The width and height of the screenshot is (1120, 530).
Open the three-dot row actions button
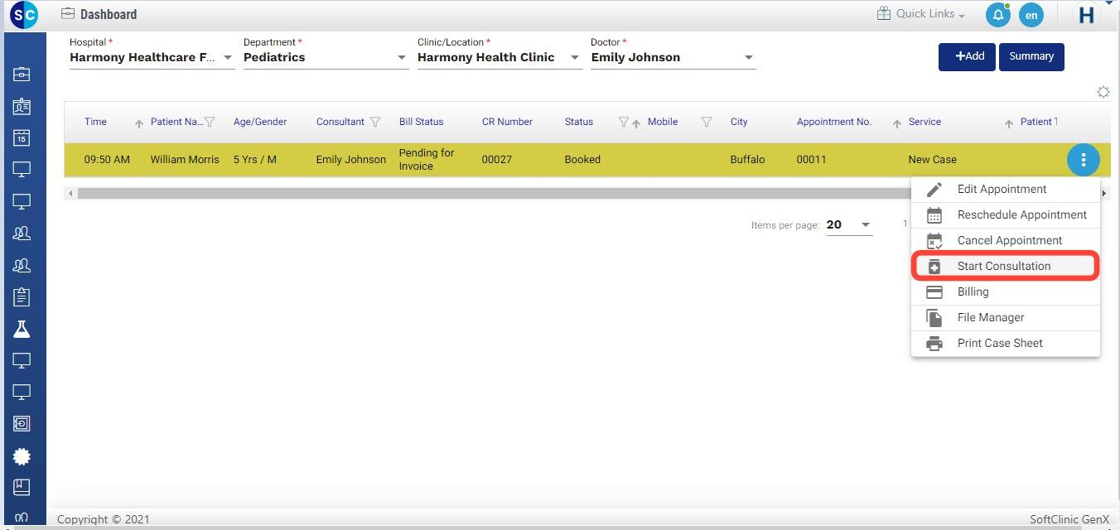(x=1083, y=159)
